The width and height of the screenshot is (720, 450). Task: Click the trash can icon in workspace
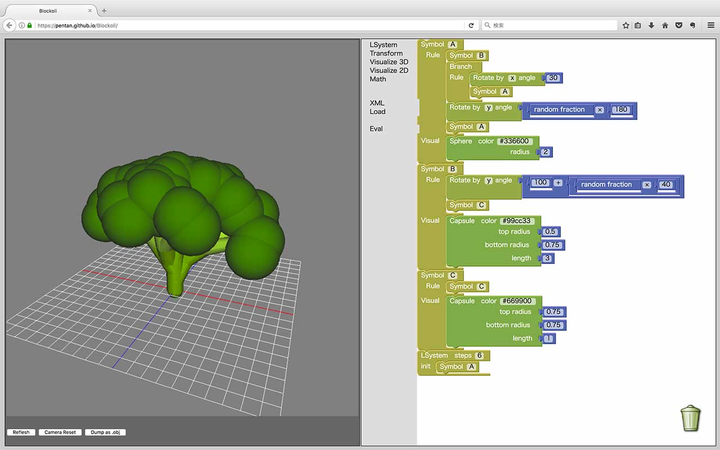(x=691, y=418)
